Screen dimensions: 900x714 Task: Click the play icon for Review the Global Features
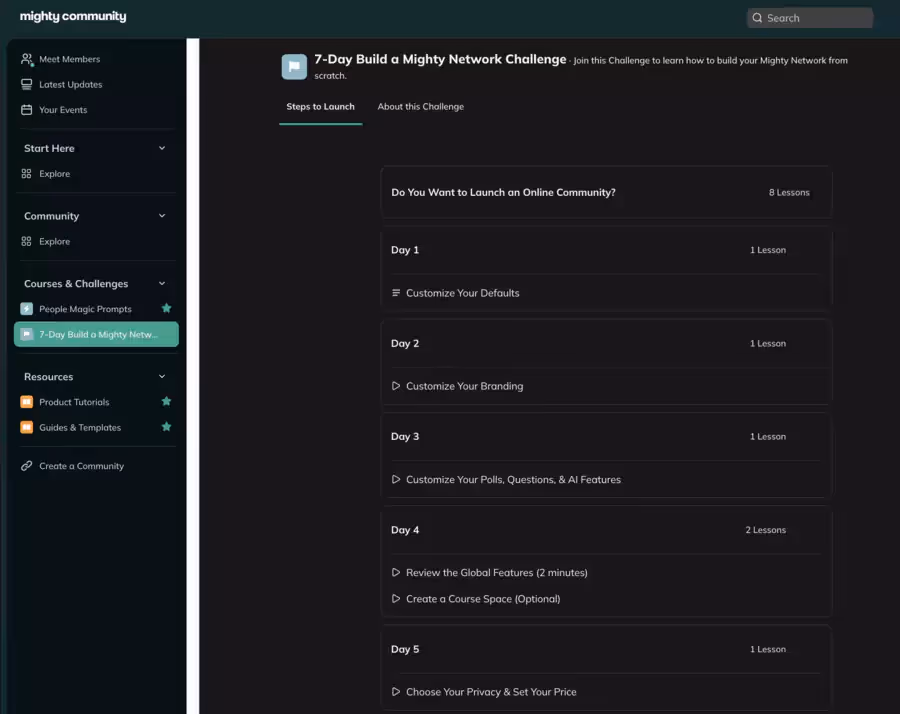(x=395, y=572)
